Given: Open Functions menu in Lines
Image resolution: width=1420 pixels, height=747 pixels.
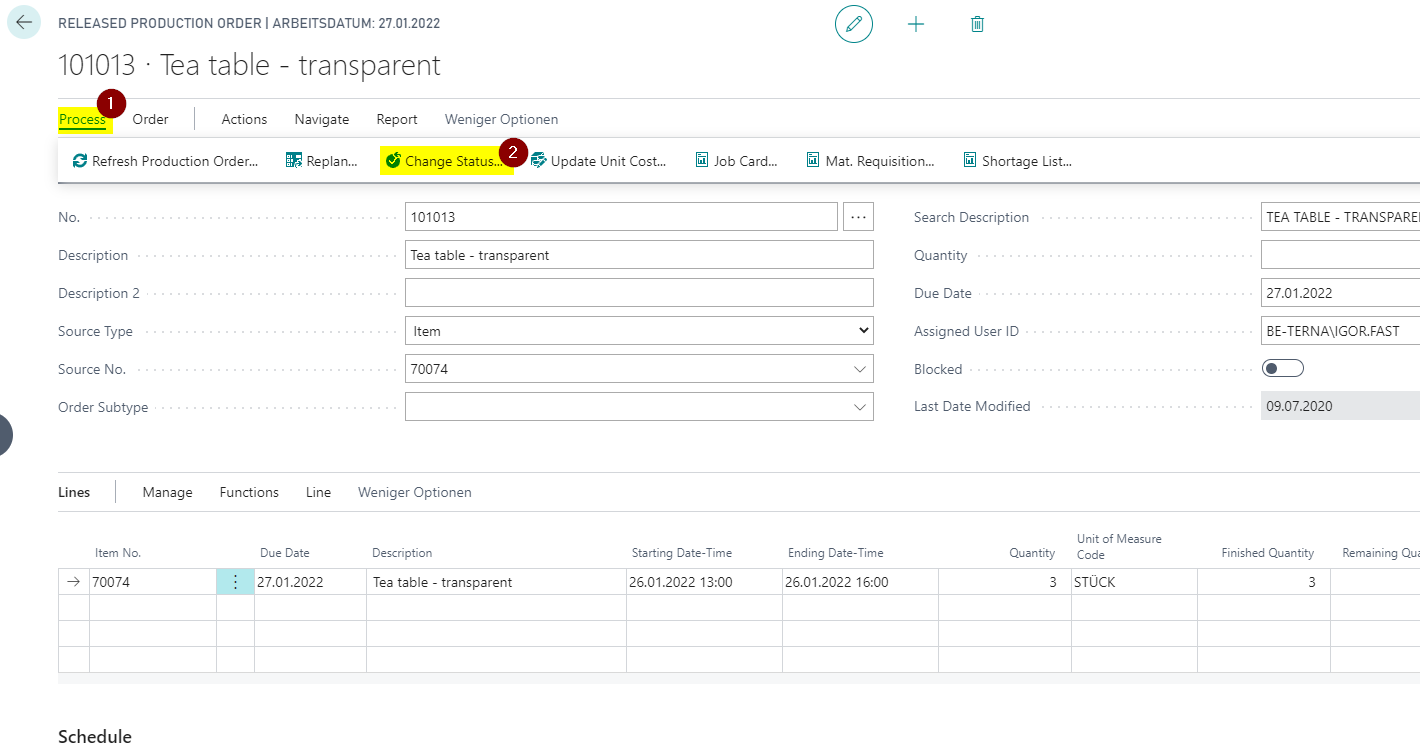Looking at the screenshot, I should click(x=249, y=492).
